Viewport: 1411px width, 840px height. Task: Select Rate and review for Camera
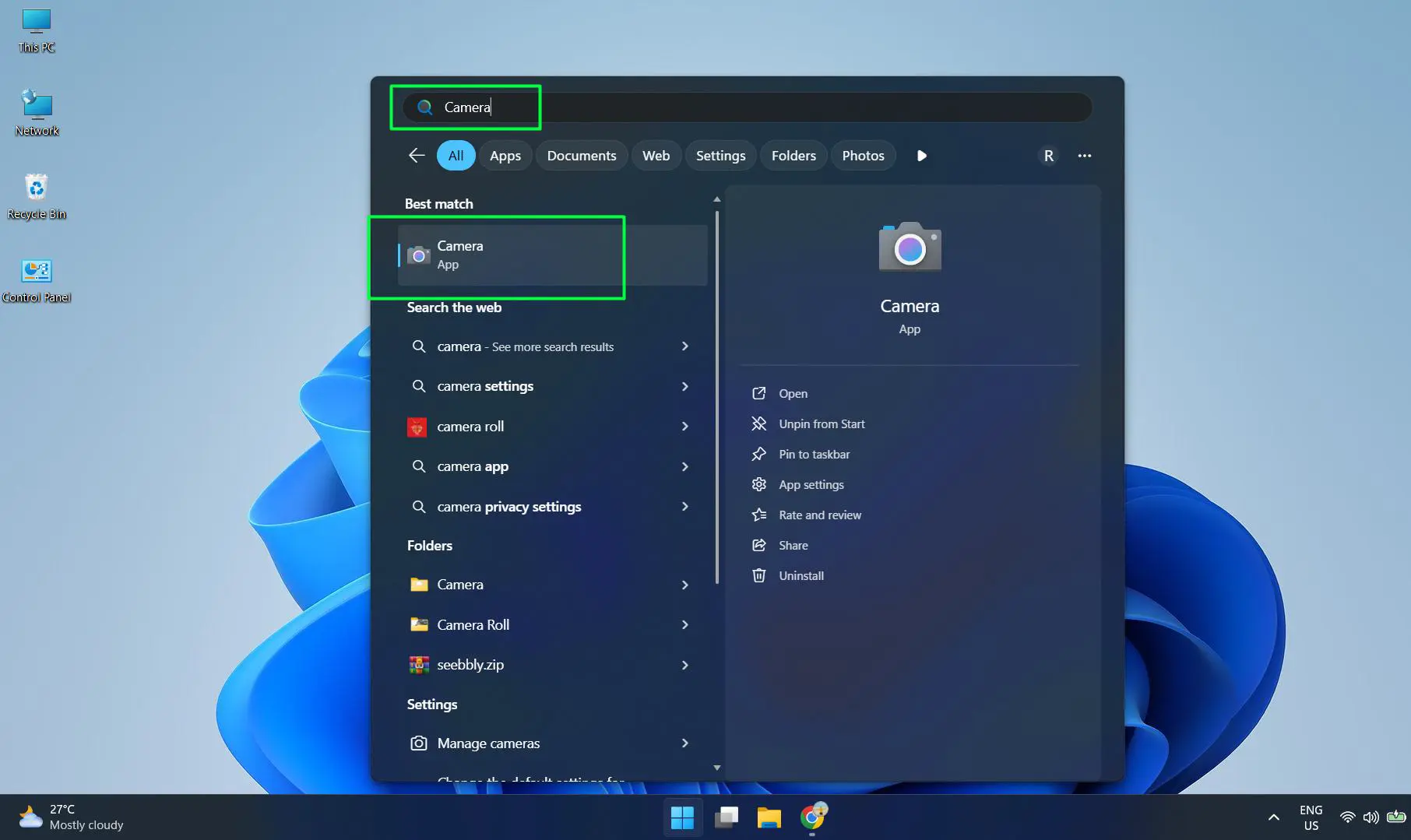[x=819, y=515]
